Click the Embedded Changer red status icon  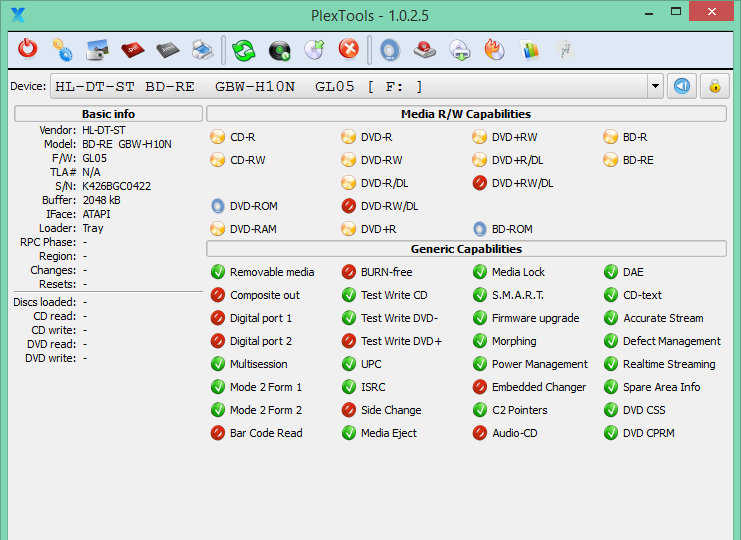(479, 387)
